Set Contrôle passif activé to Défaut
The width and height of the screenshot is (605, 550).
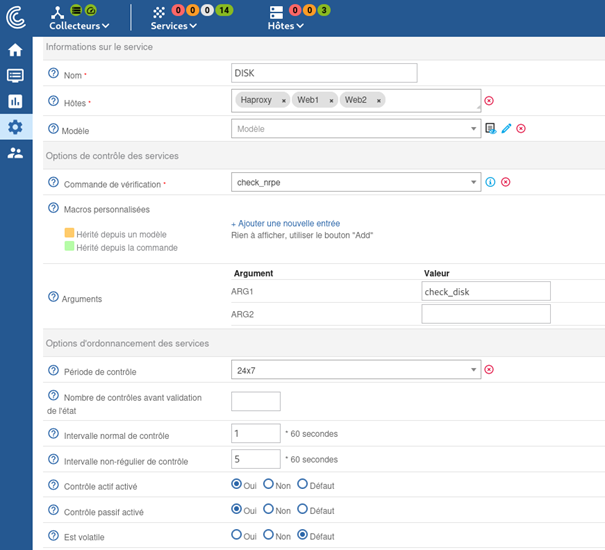point(303,509)
